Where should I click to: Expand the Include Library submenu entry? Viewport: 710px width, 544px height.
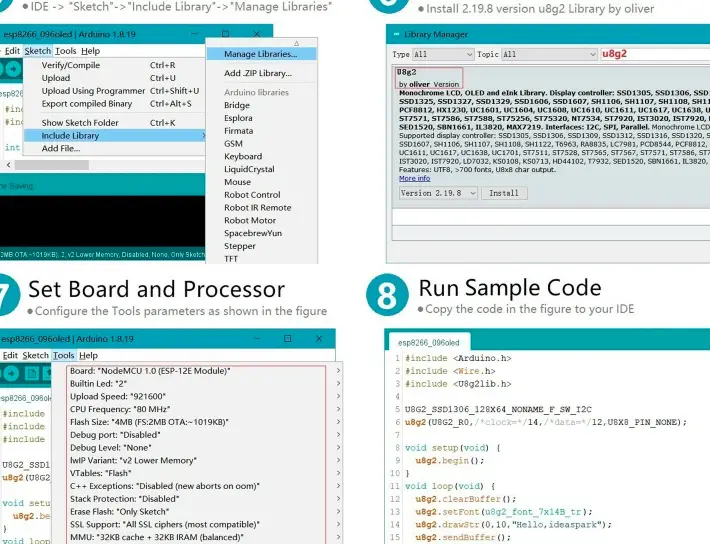(x=115, y=135)
